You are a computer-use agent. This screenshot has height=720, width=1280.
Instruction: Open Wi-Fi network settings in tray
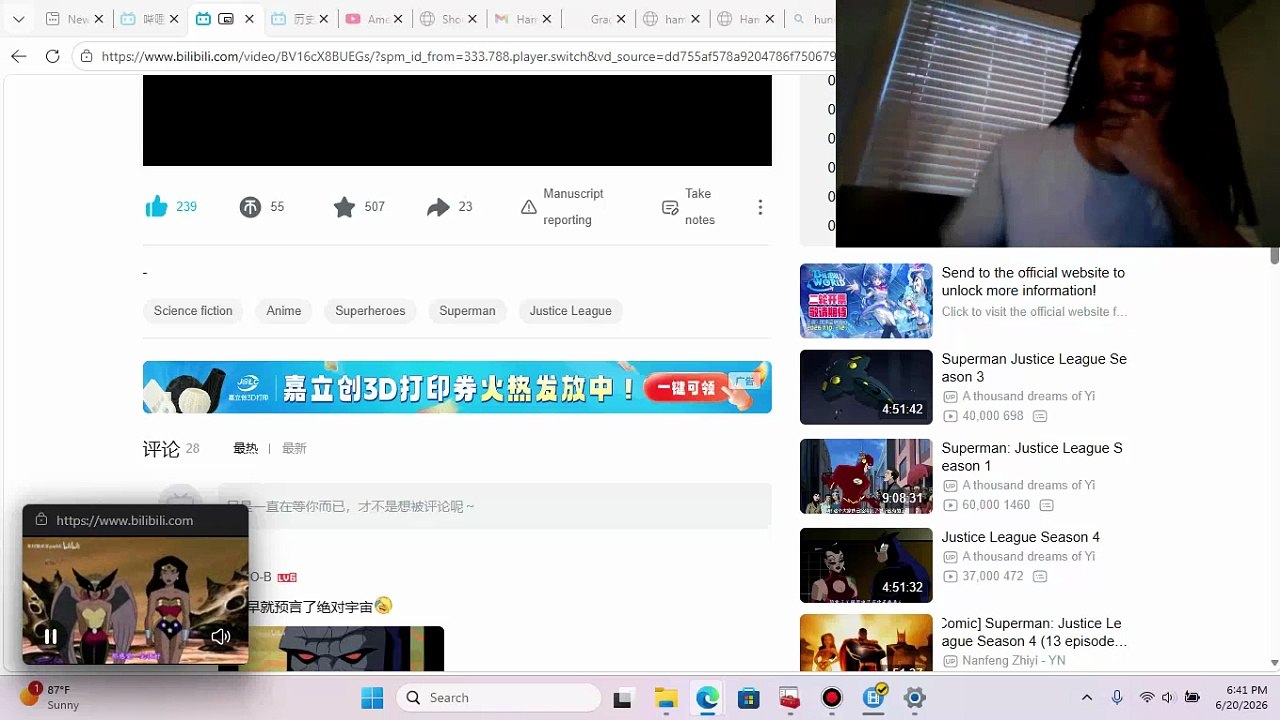1146,698
